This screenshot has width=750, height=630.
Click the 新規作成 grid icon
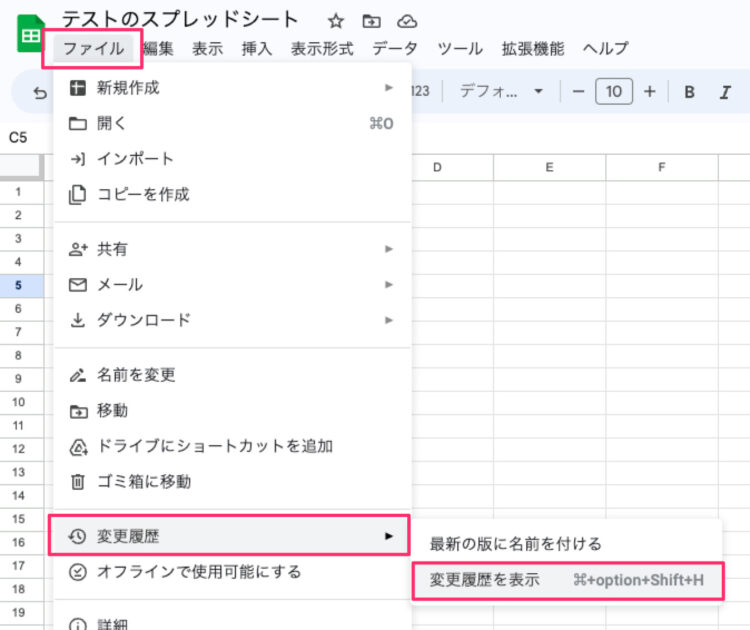(77, 88)
